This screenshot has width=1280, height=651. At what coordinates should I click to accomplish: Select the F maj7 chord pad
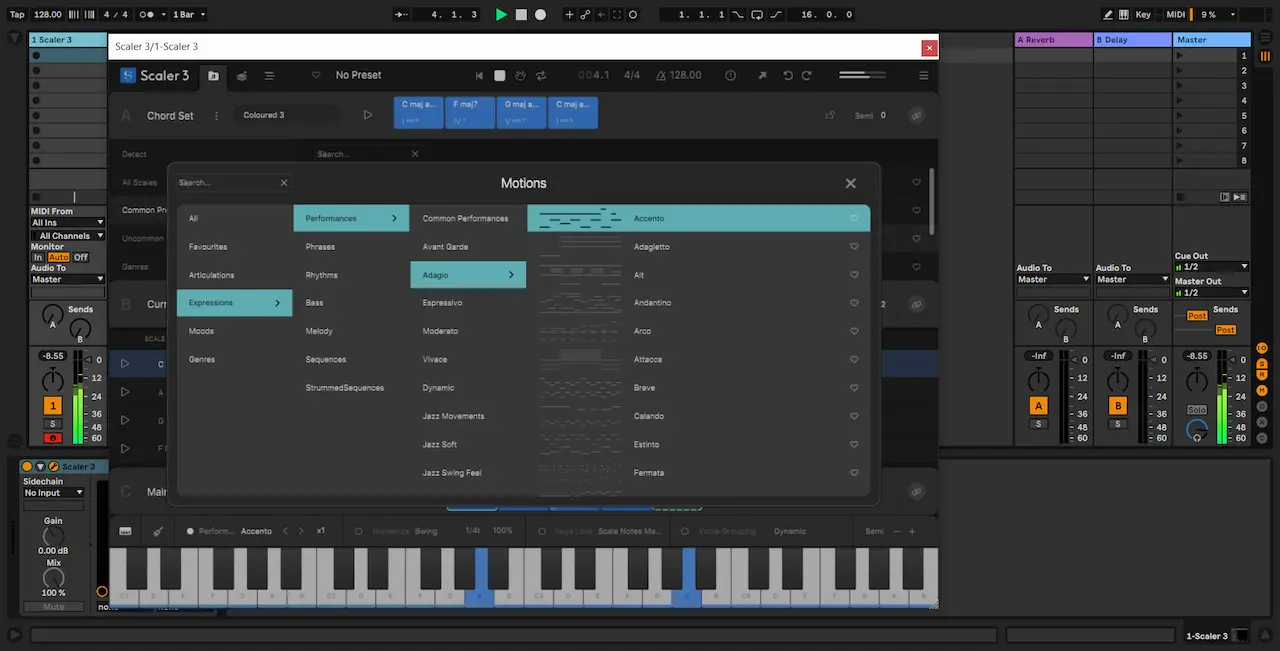click(x=469, y=112)
